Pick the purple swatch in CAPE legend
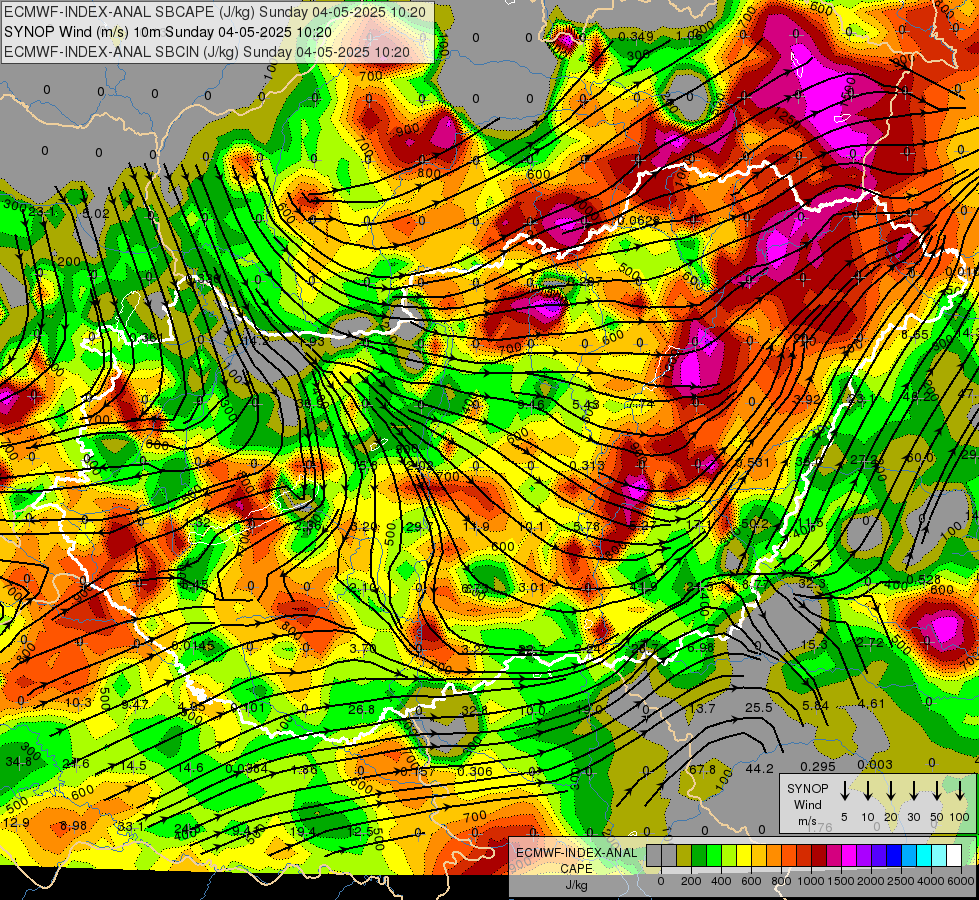Image resolution: width=979 pixels, height=900 pixels. click(863, 856)
